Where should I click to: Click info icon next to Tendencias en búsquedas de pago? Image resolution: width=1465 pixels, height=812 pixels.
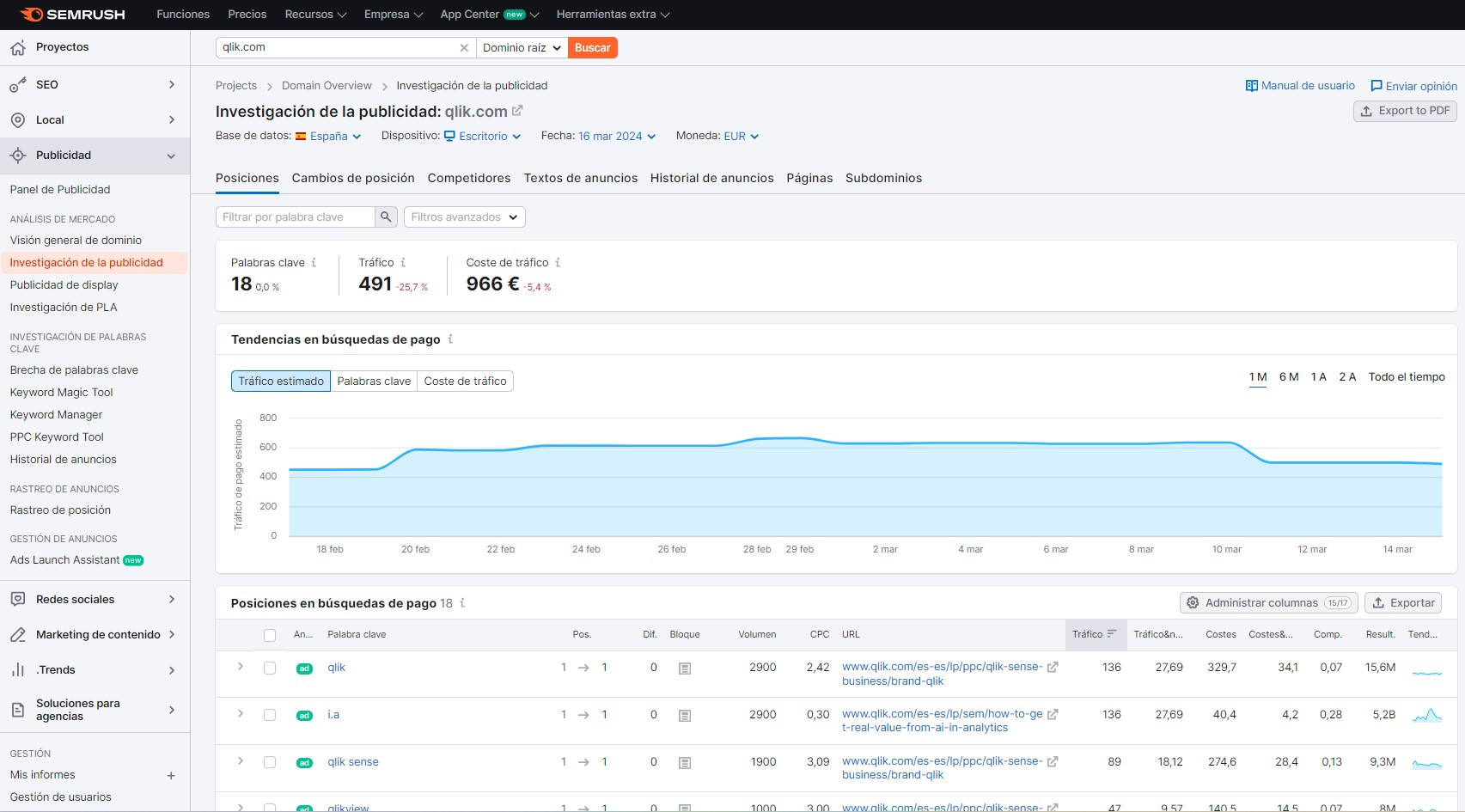coord(450,339)
